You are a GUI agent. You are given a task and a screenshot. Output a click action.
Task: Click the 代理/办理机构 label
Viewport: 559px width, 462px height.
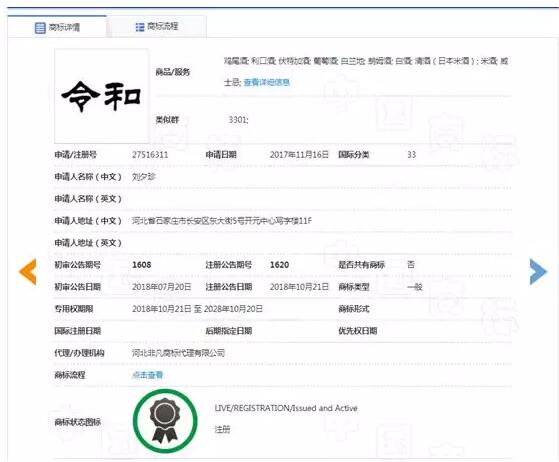pos(79,353)
